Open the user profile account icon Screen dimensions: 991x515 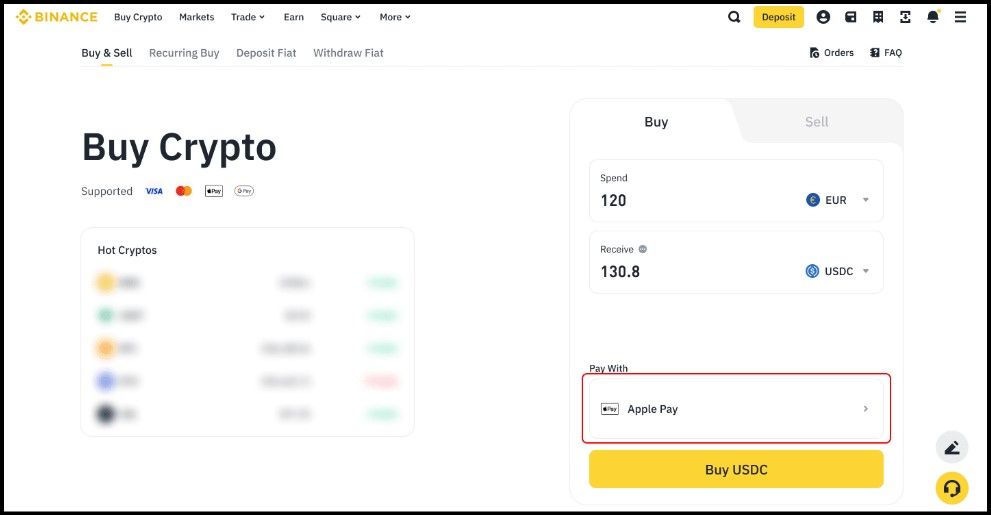click(x=823, y=17)
